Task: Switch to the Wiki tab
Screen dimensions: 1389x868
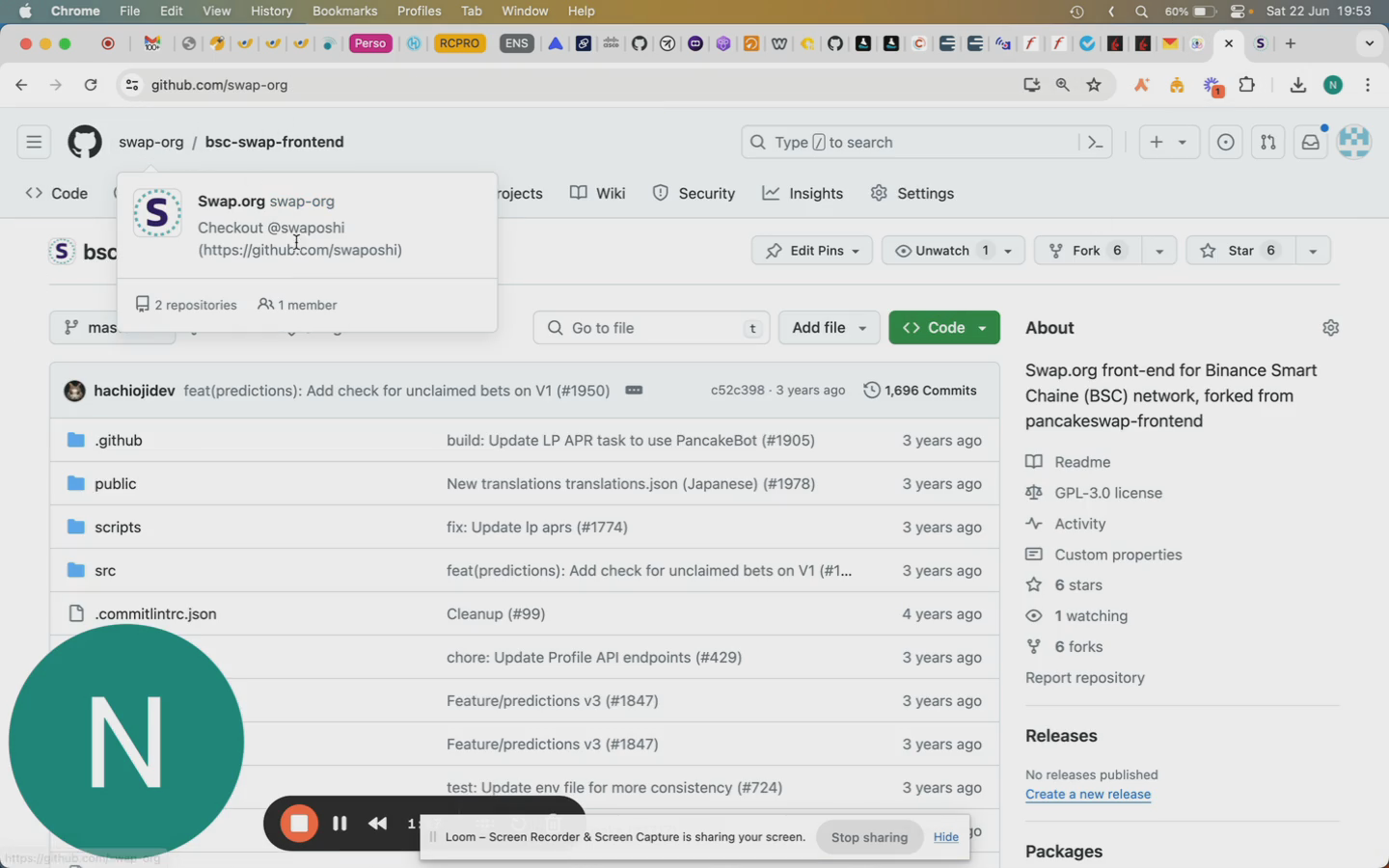Action: point(598,194)
